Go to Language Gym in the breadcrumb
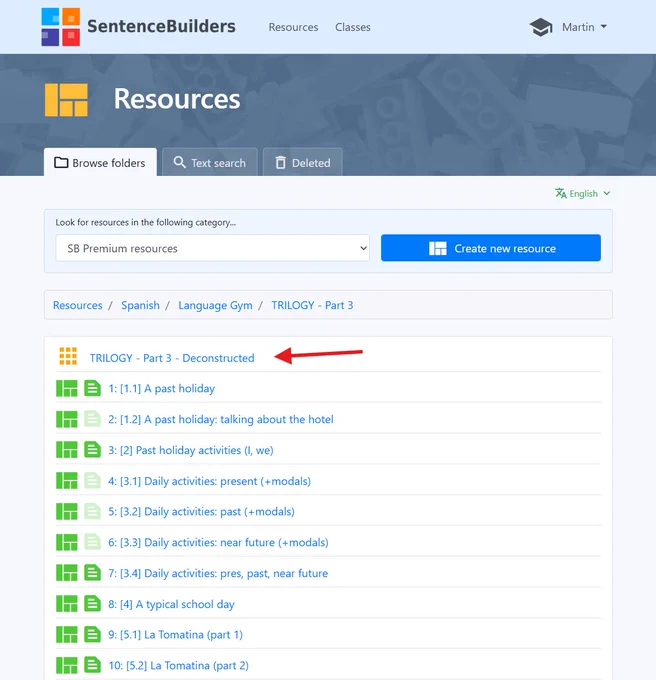656x680 pixels. point(215,305)
